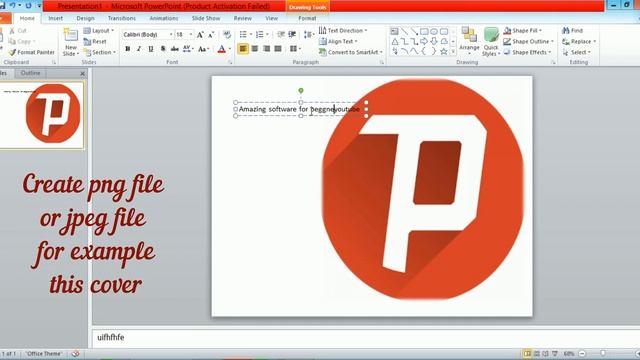Screen dimensions: 640x360
Task: Select the Oval shape in gallery
Action: coord(434,31)
